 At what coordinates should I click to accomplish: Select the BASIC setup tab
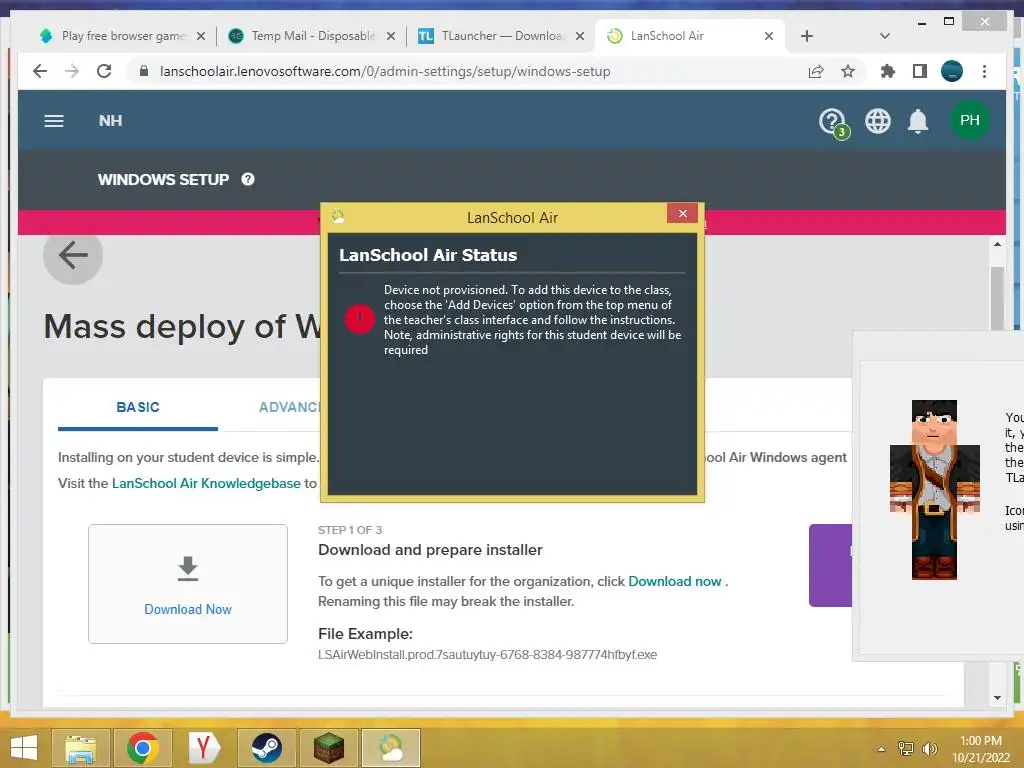tap(138, 408)
